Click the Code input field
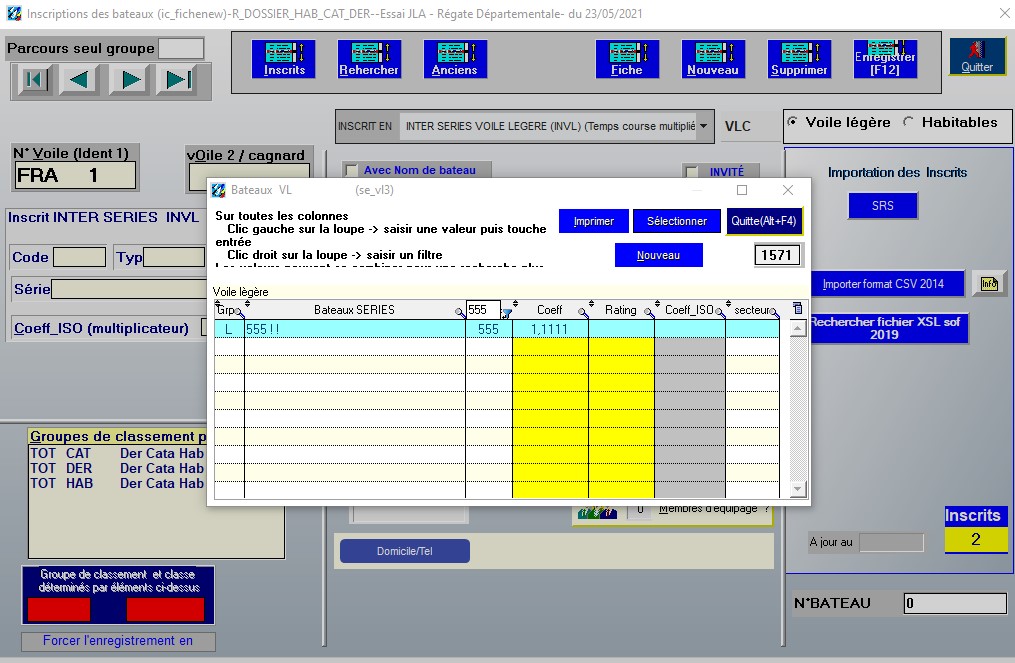The image size is (1015, 663). coord(79,257)
